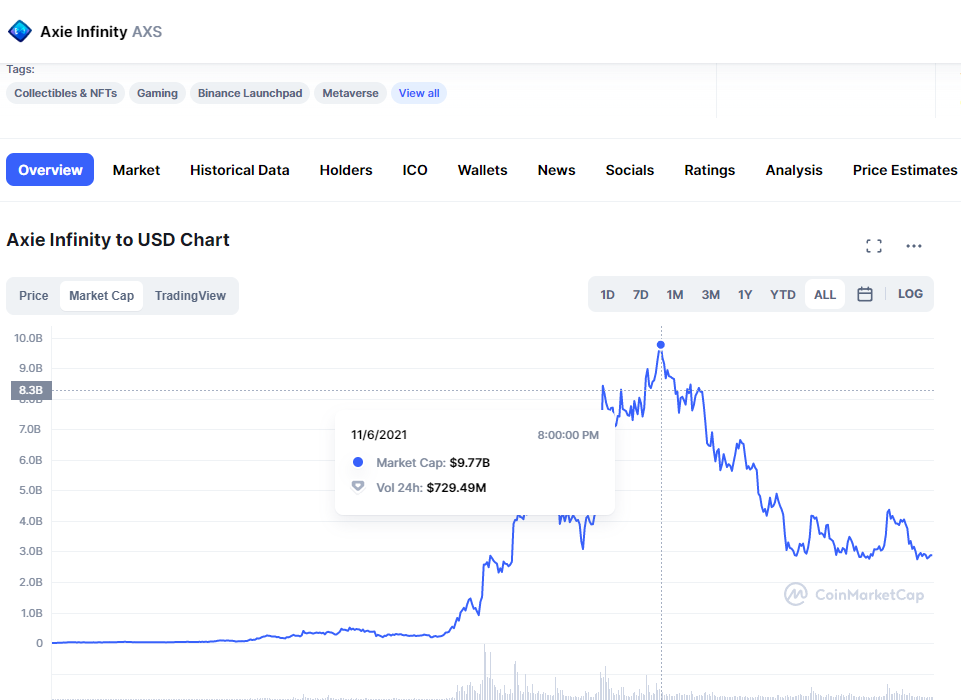Click the AXS ticker symbol text
The image size is (961, 700).
pos(147,32)
